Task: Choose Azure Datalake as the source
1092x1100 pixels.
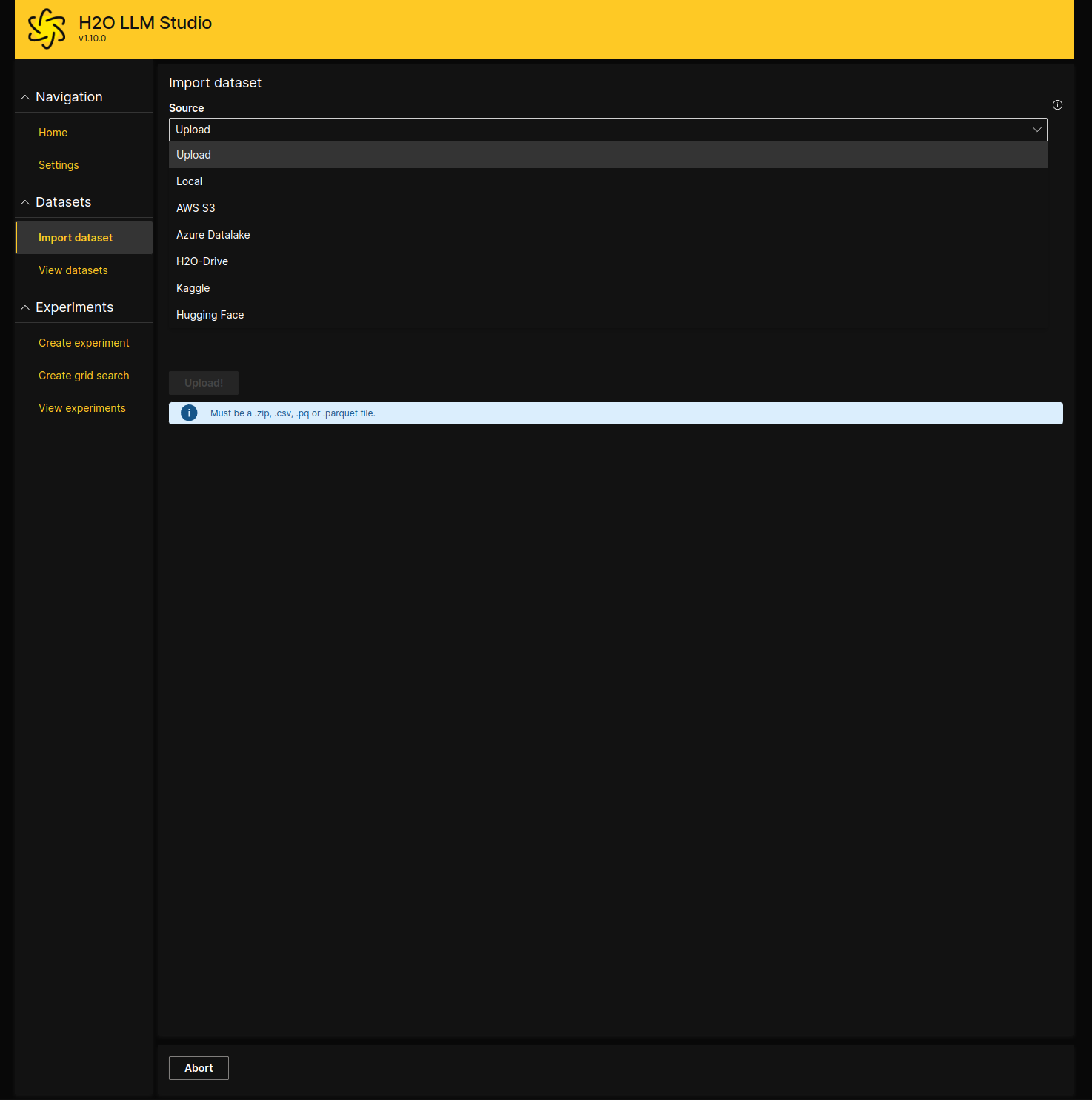Action: [607, 235]
